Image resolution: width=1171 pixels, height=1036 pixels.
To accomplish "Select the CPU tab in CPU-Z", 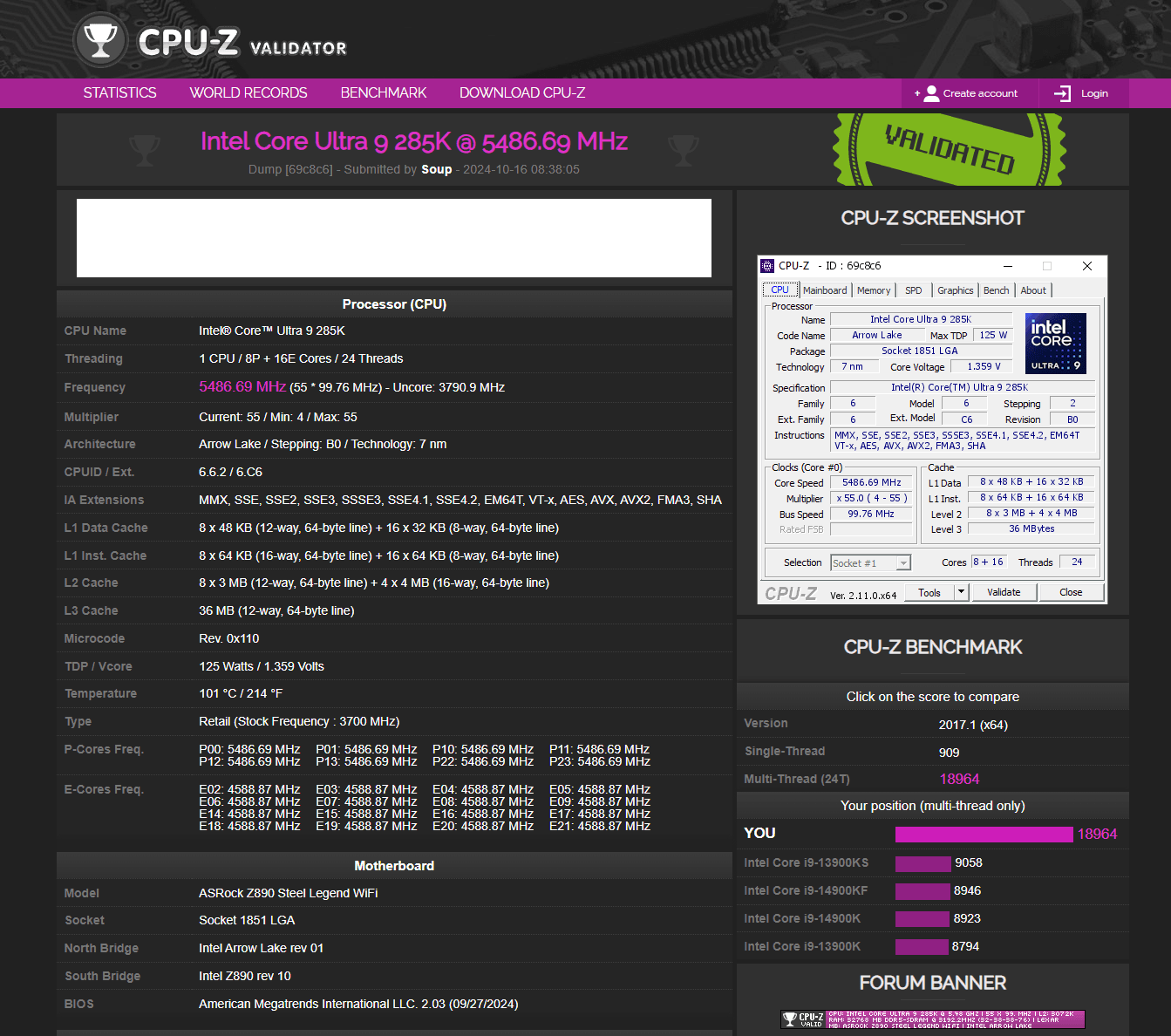I will coord(780,290).
